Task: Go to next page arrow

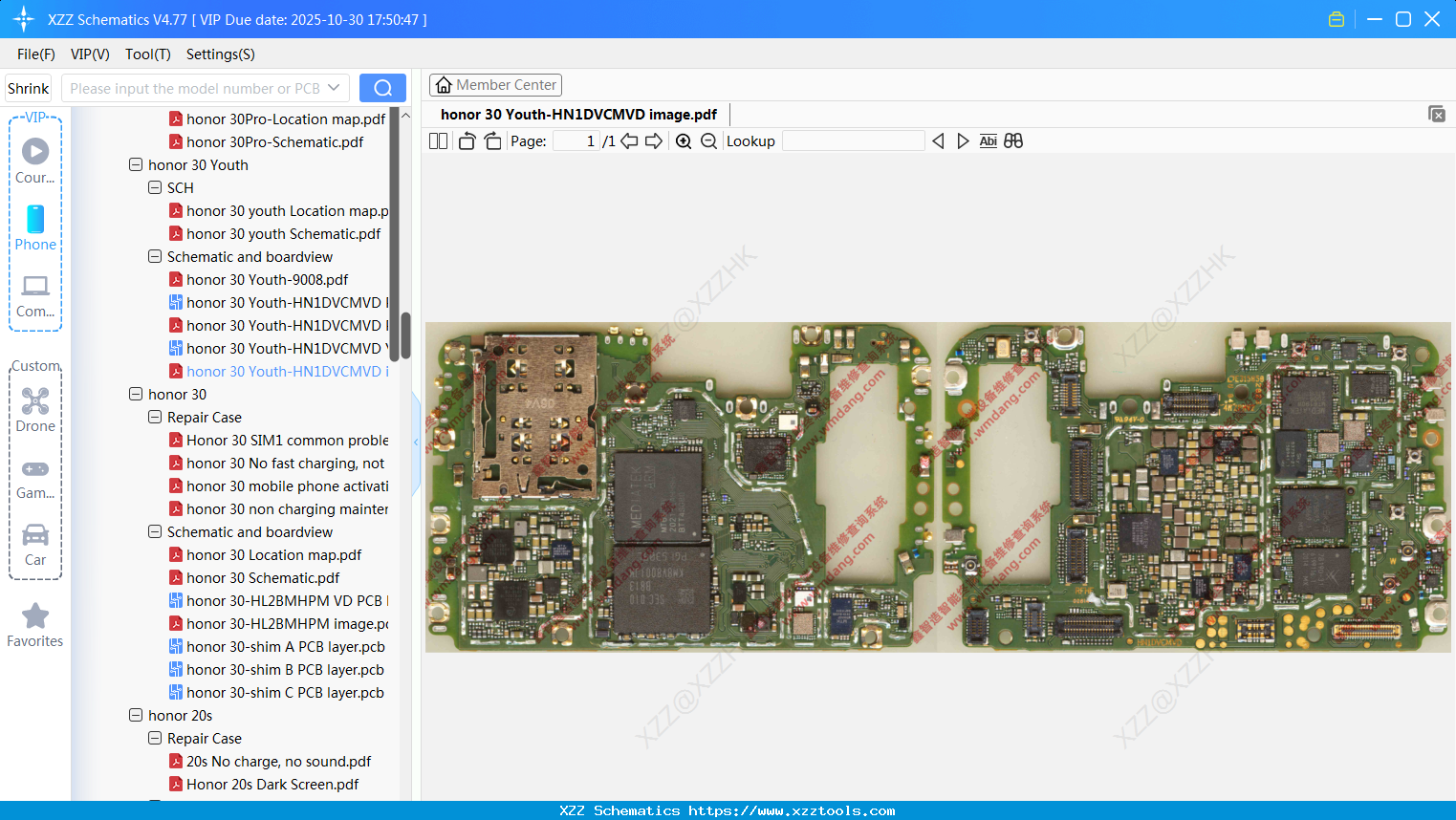Action: pyautogui.click(x=654, y=141)
